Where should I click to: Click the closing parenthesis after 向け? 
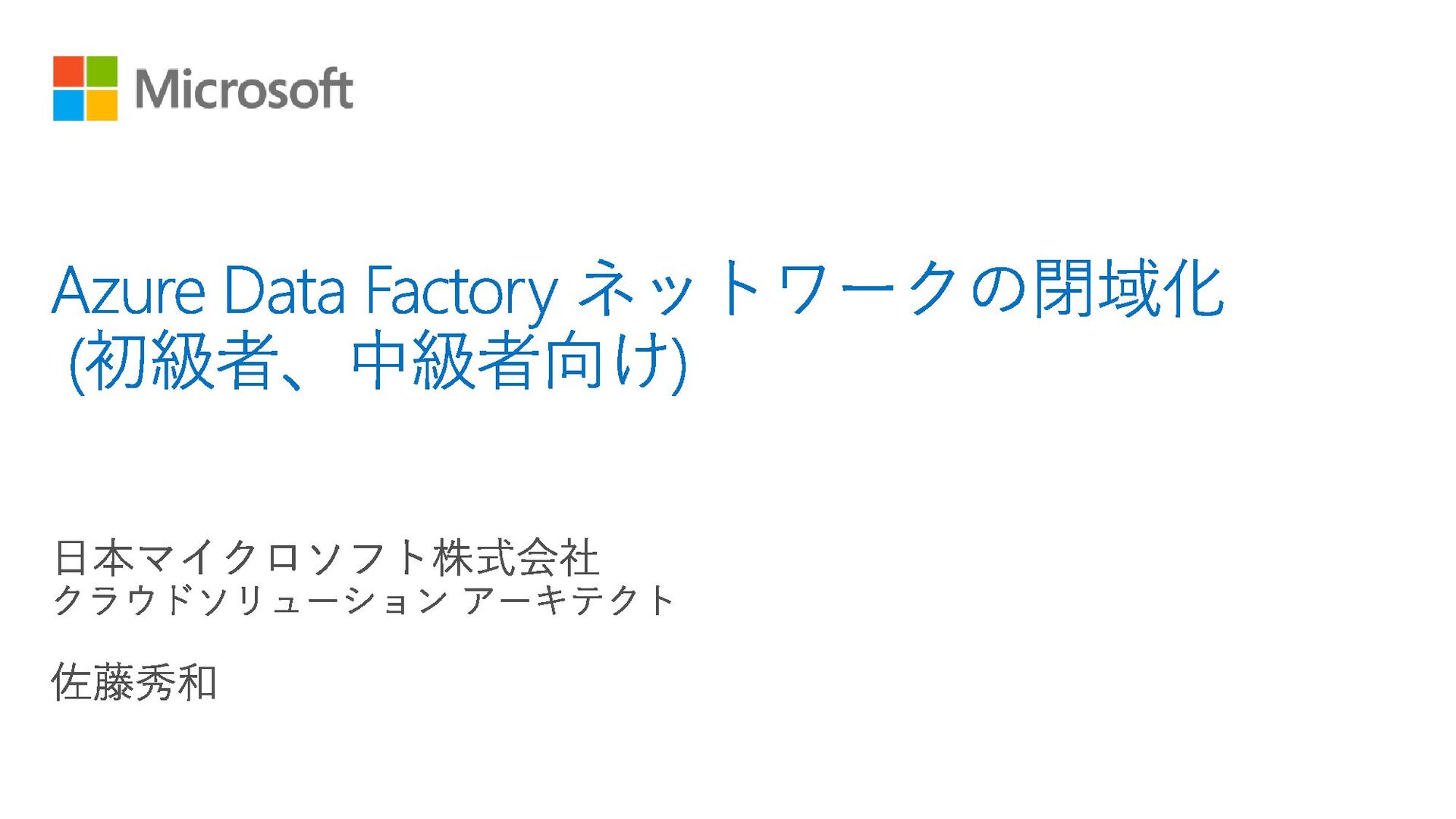(679, 363)
